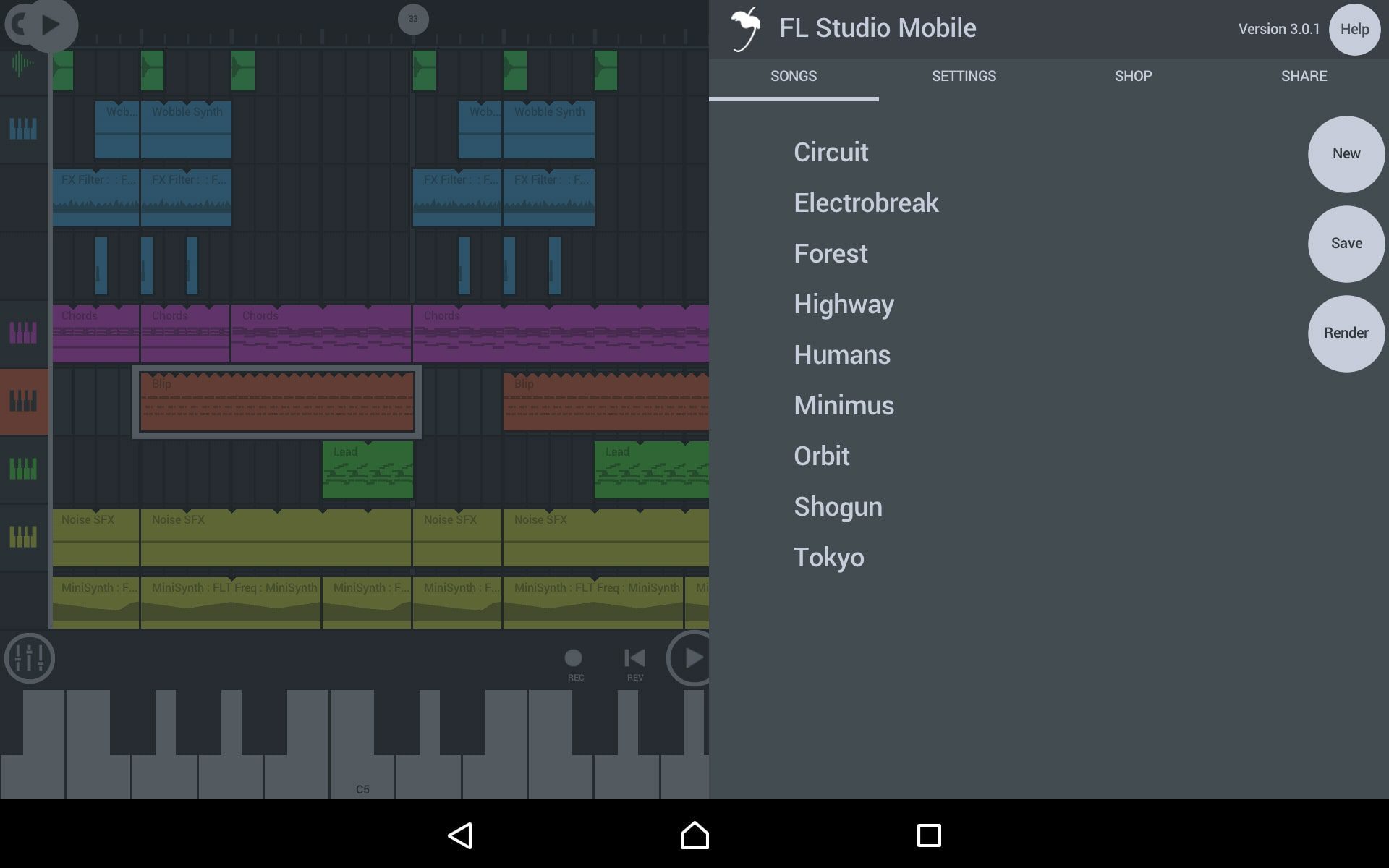Screen dimensions: 1389x868
Task: Click the REV rewind button
Action: click(634, 657)
